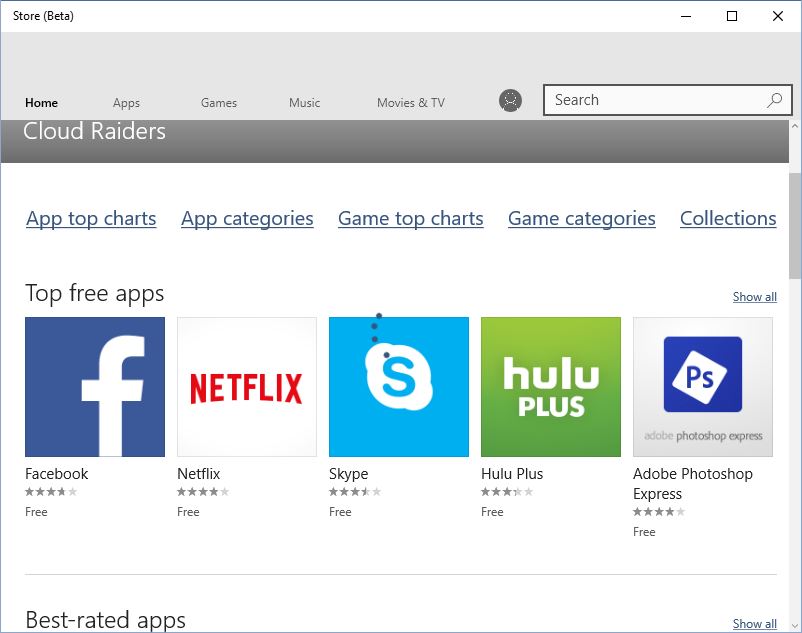802x633 pixels.
Task: Click the Top free apps heading
Action: [x=95, y=294]
